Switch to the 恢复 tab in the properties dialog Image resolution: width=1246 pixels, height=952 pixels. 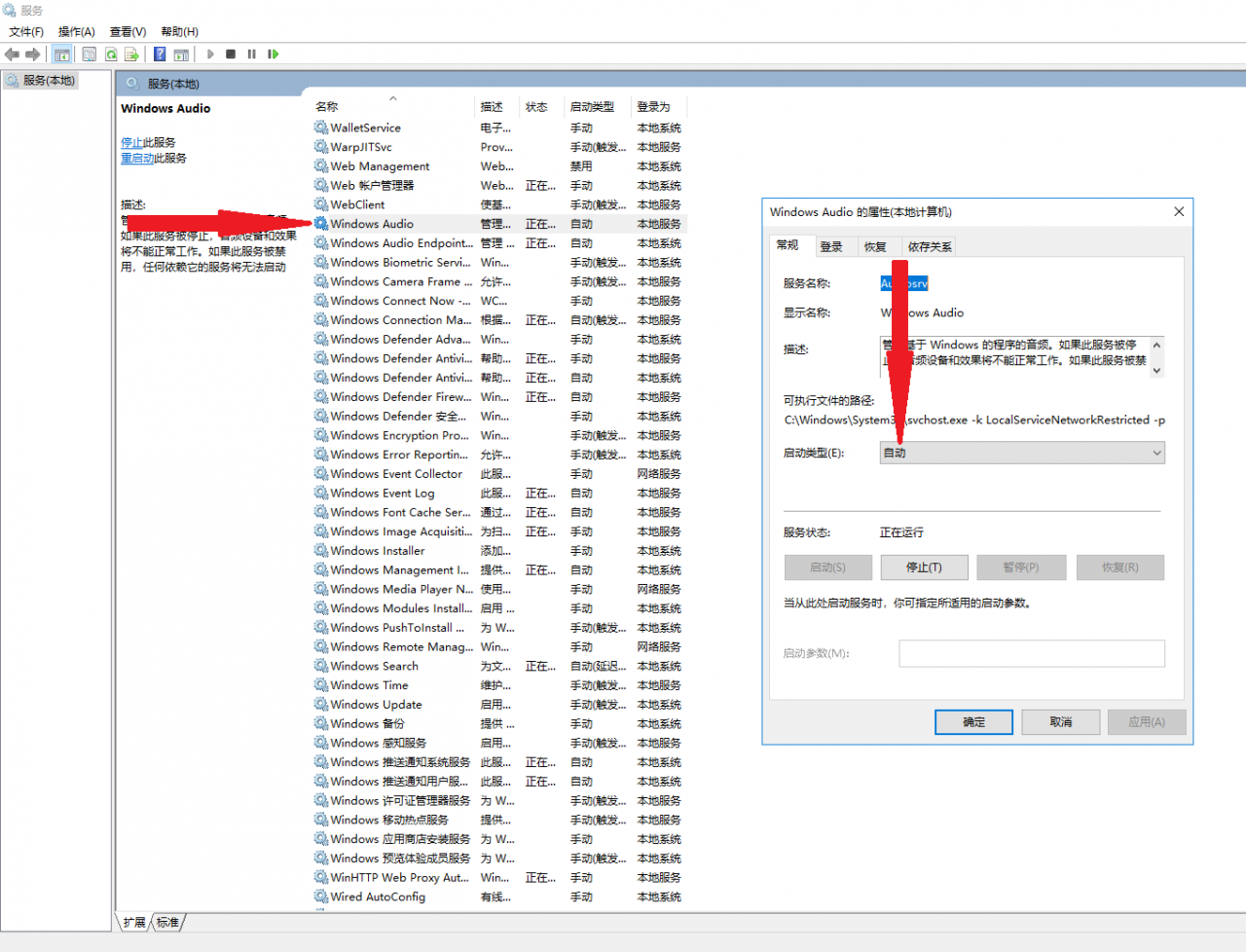click(875, 247)
